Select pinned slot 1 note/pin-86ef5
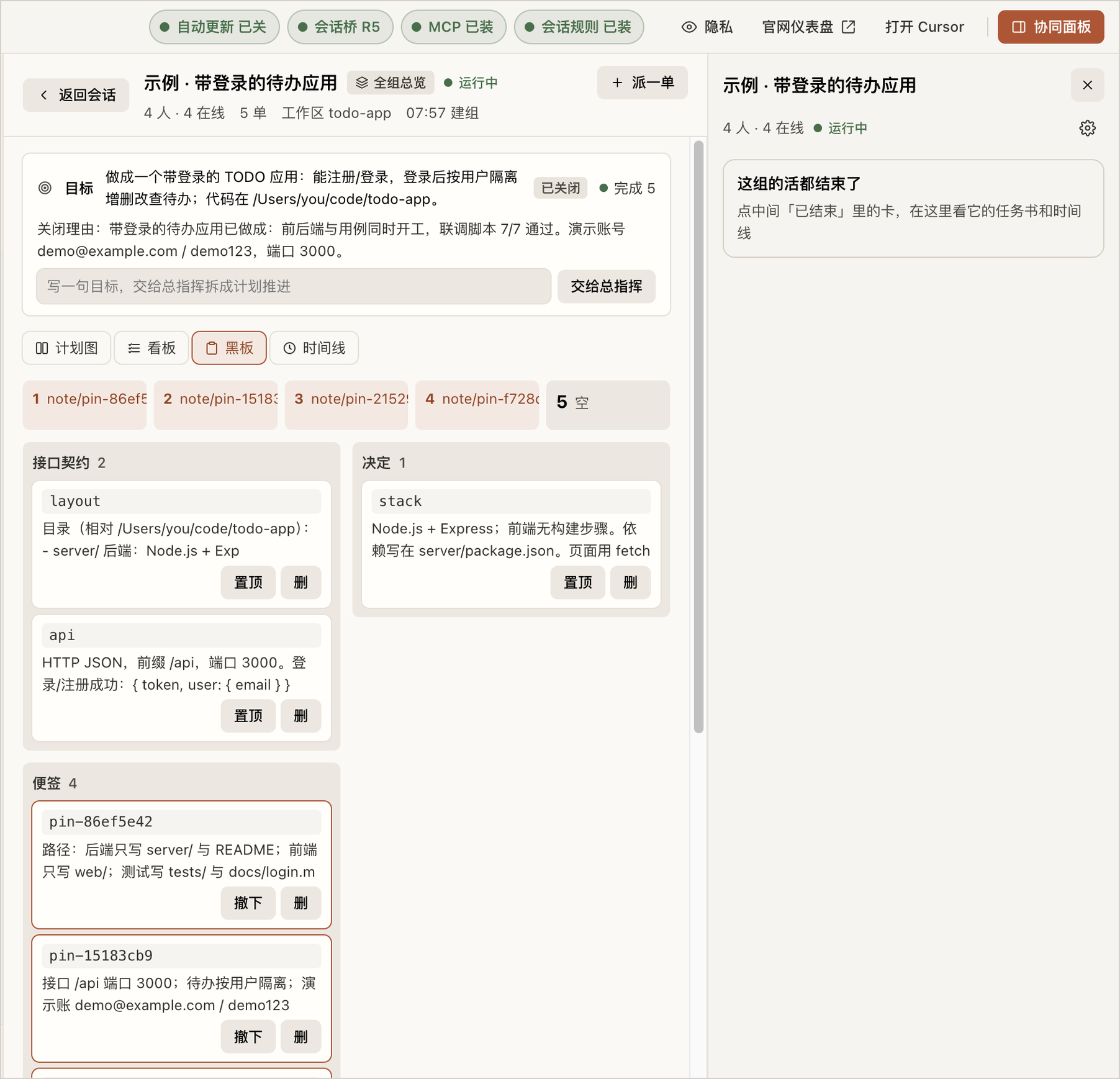This screenshot has height=1079, width=1120. [84, 405]
